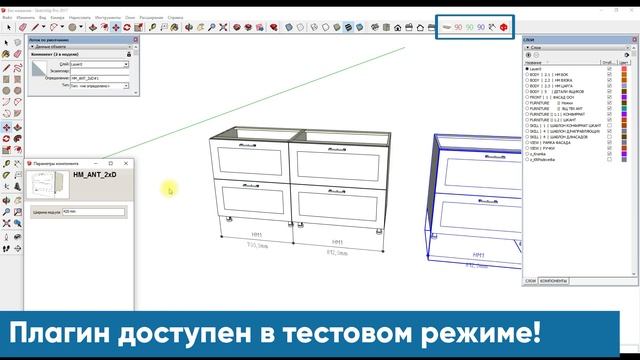
Task: Open the first menu in menu bar
Action: pyautogui.click(x=7, y=18)
